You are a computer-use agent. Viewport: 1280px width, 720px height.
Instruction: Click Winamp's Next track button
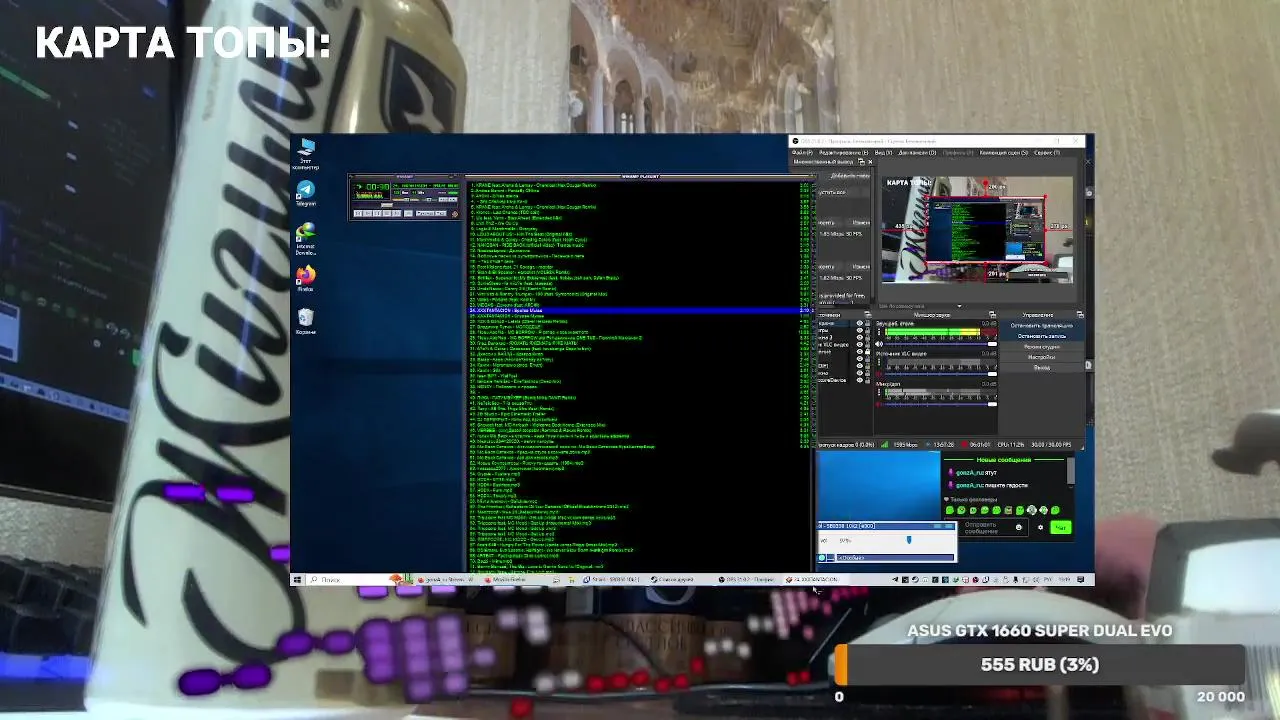point(396,213)
